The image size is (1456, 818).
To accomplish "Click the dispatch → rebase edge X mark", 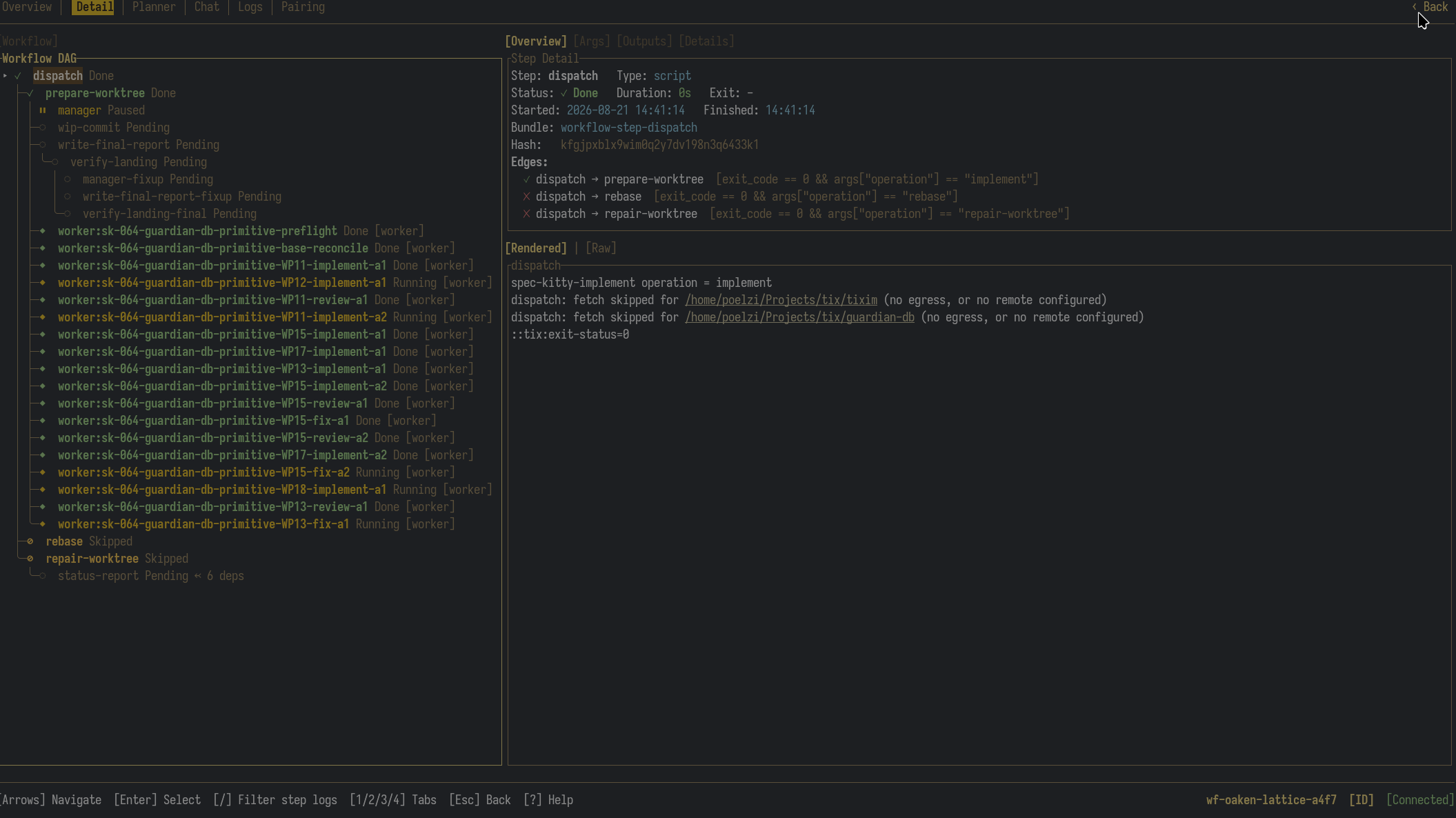I will 527,197.
